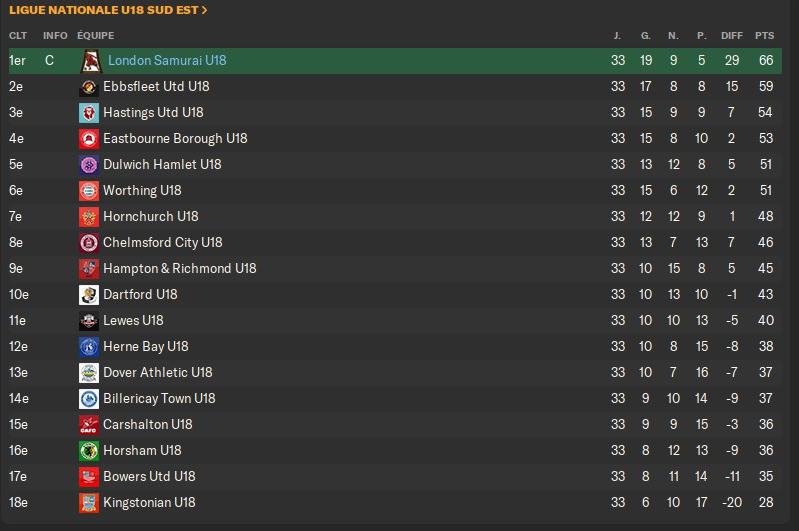
Task: Click the Ebbsfleet Utd U18 club badge
Action: [88, 87]
